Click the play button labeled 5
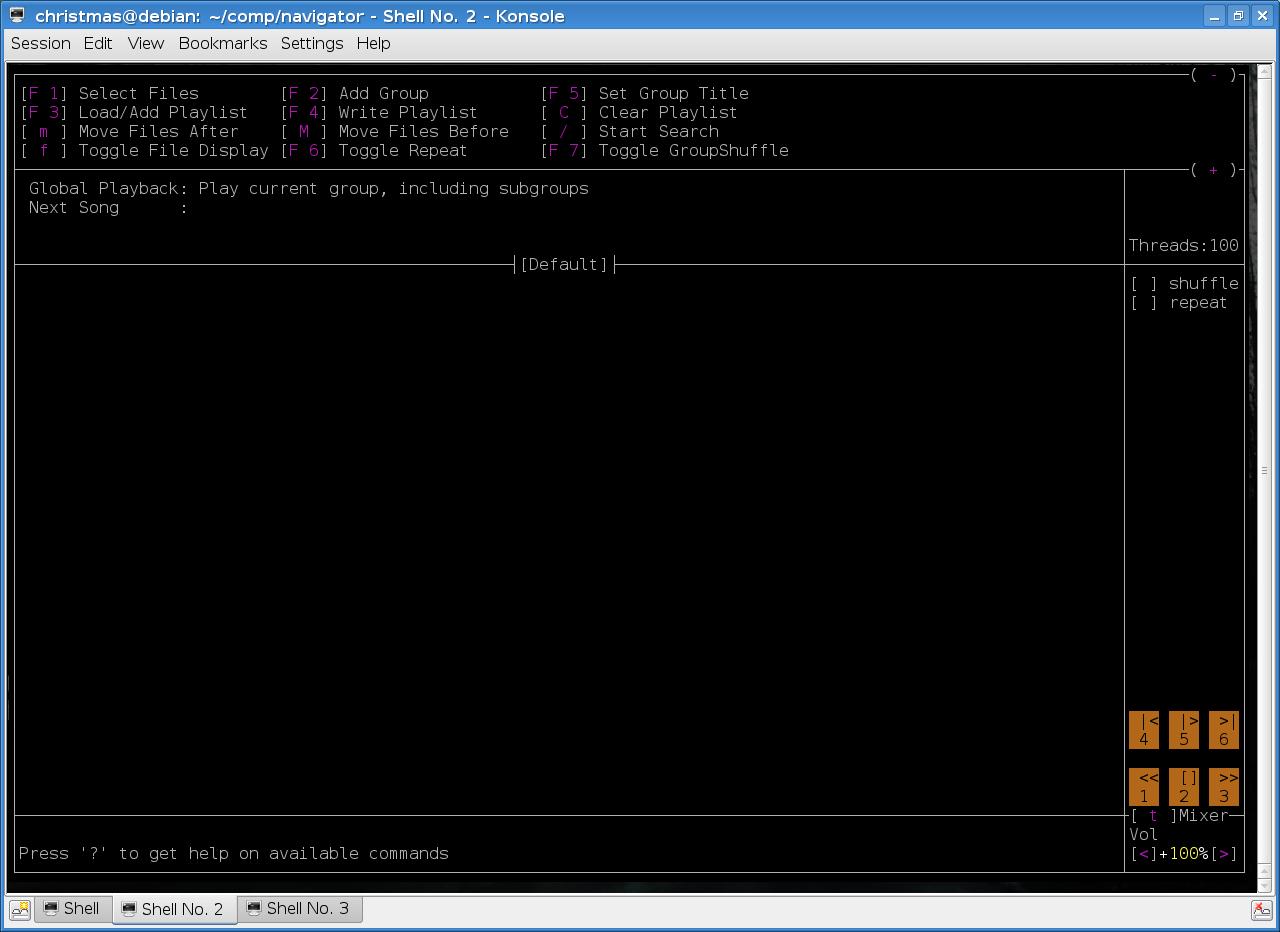The width and height of the screenshot is (1280, 932). (1183, 730)
